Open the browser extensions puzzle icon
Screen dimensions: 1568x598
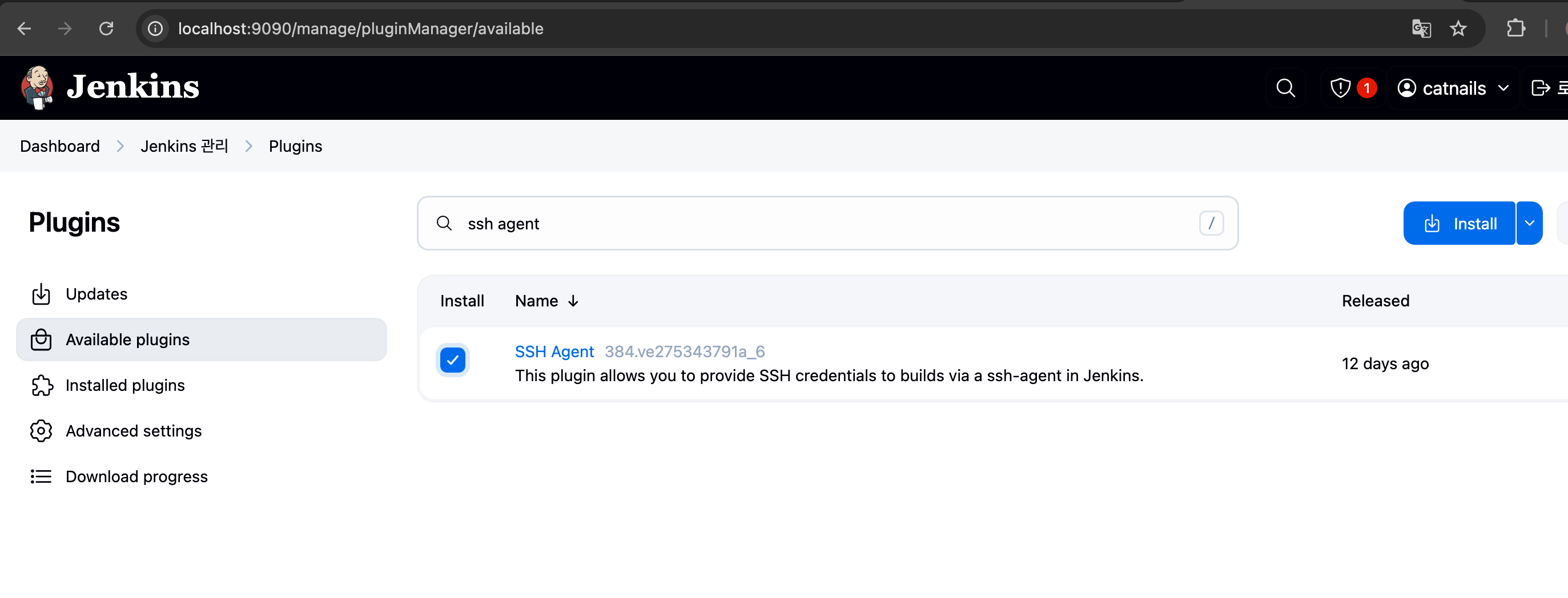(x=1516, y=29)
